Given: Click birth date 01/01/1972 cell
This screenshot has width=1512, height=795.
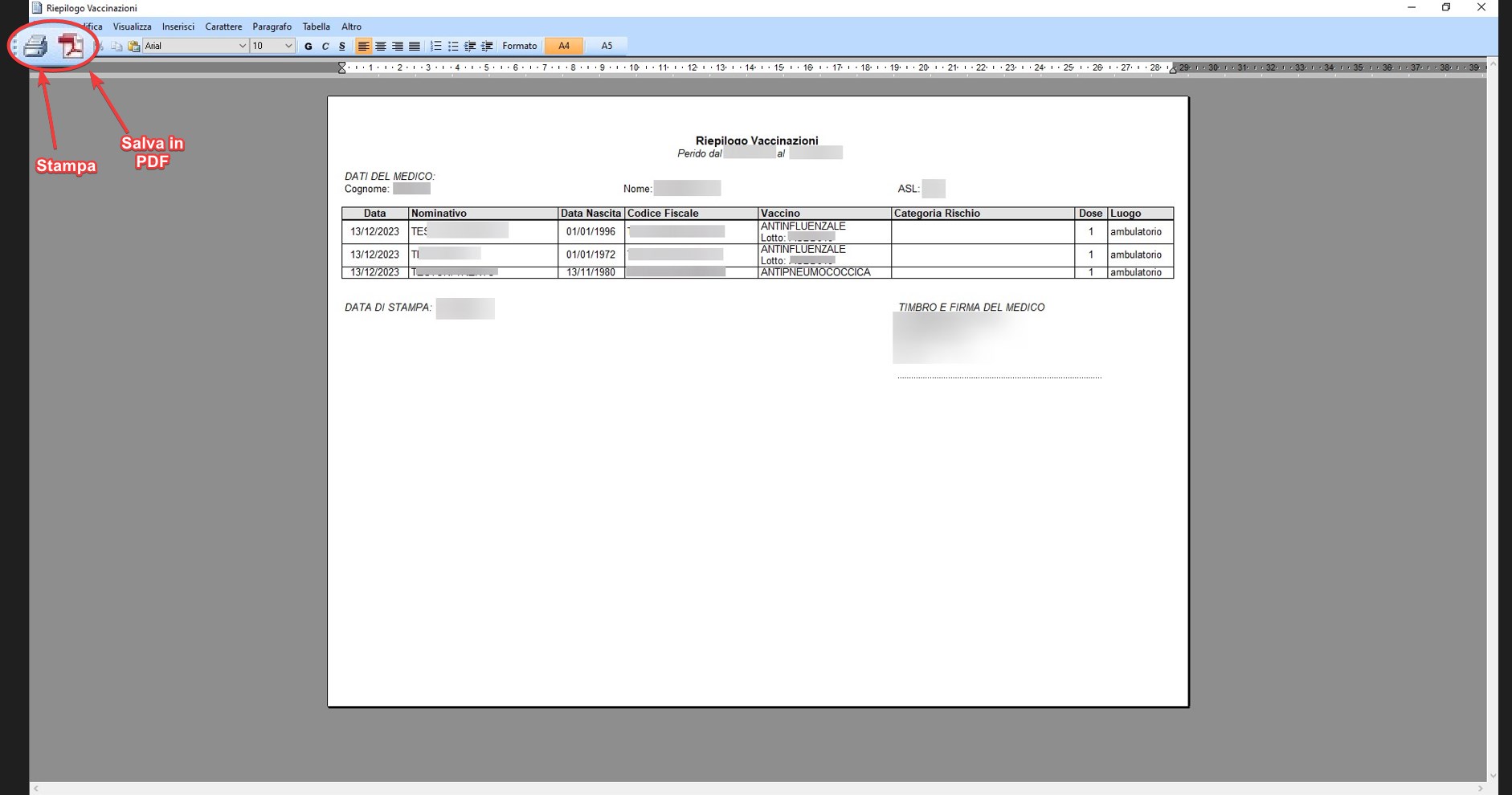Looking at the screenshot, I should pyautogui.click(x=590, y=255).
